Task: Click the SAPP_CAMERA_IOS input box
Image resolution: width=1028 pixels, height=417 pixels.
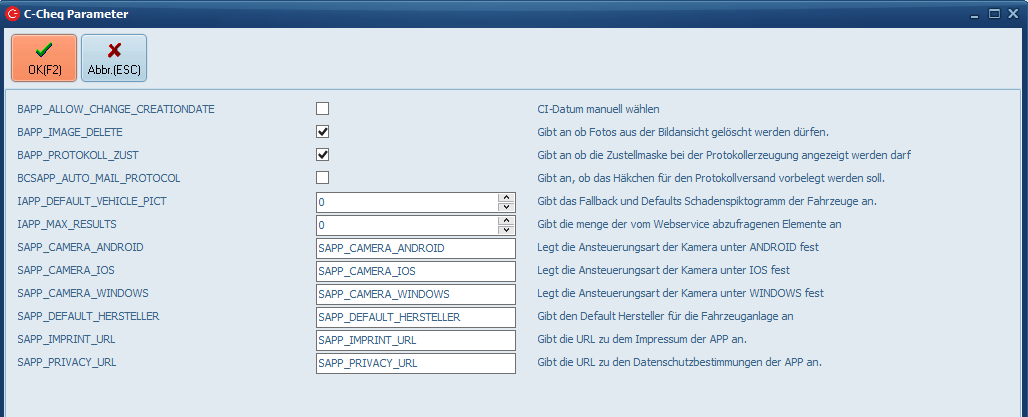Action: click(x=415, y=271)
